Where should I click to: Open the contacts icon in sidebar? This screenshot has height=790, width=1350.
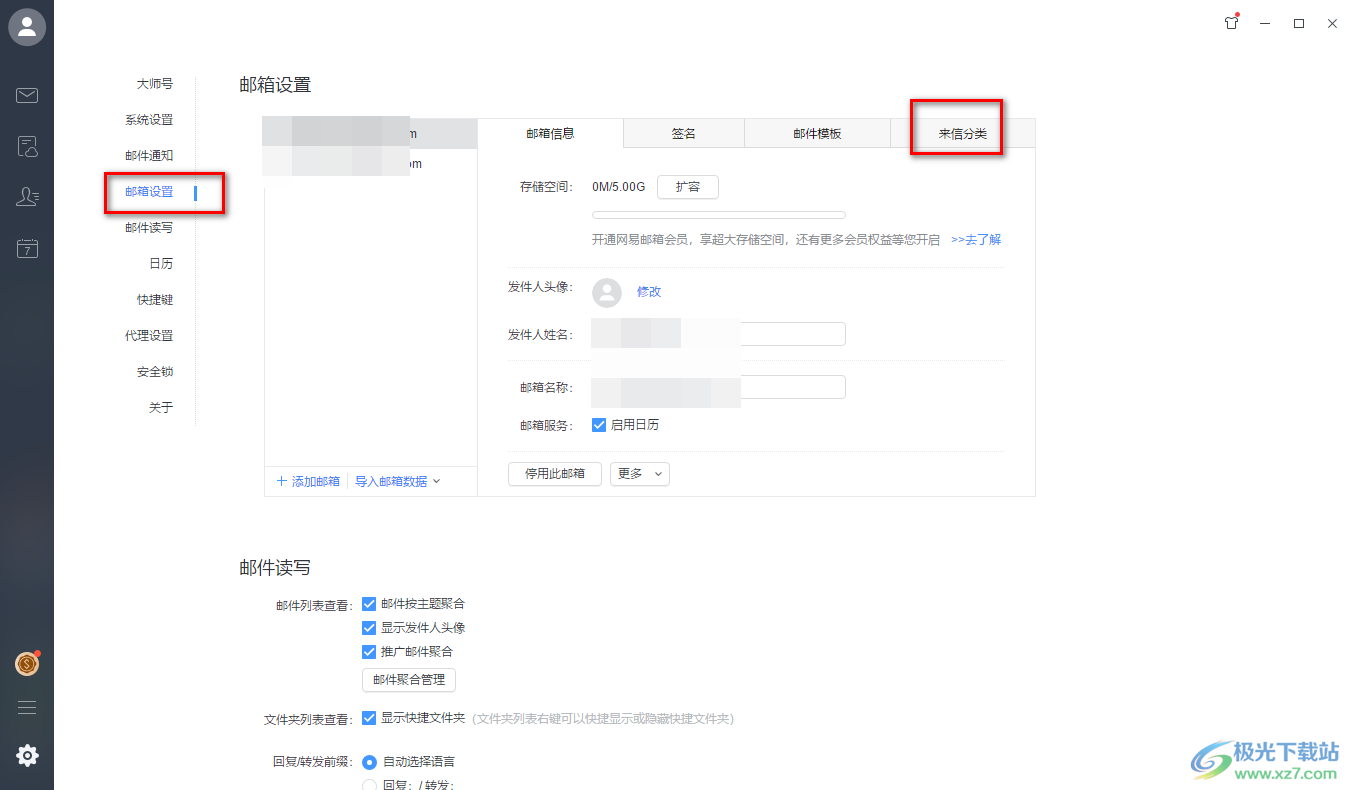point(27,197)
